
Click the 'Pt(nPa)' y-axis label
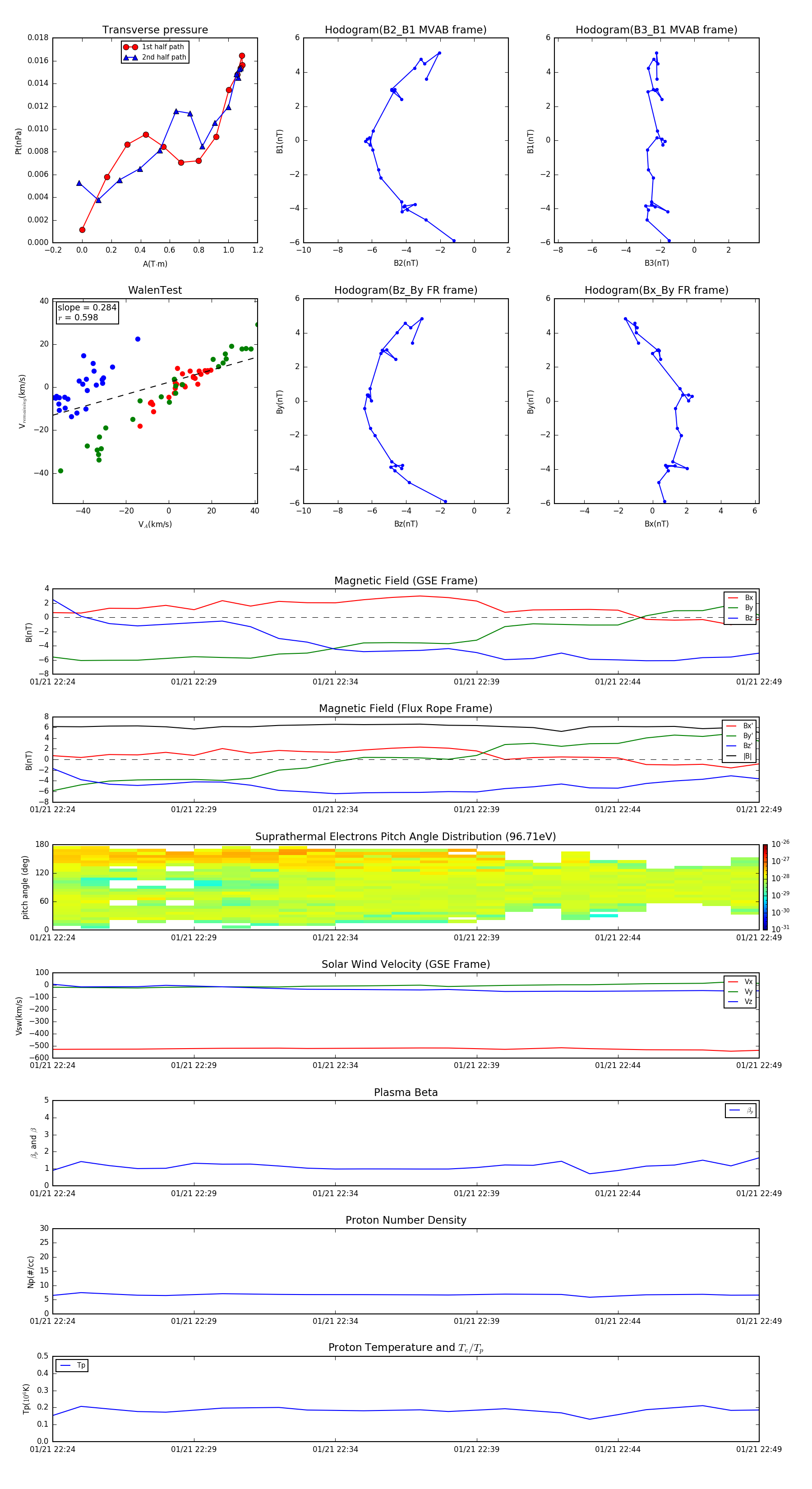18,140
